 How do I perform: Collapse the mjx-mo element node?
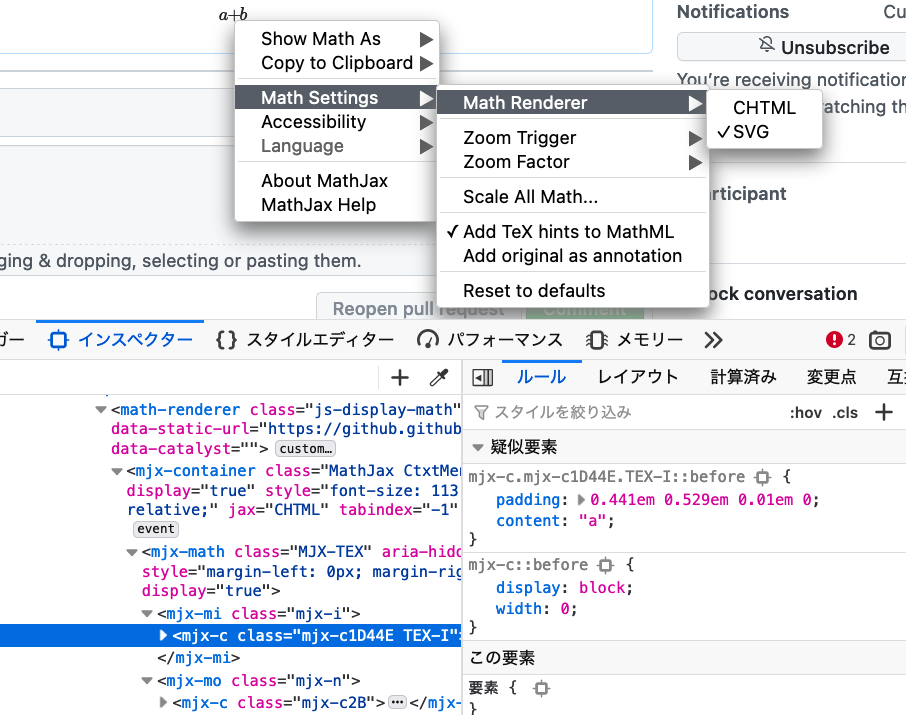click(147, 681)
